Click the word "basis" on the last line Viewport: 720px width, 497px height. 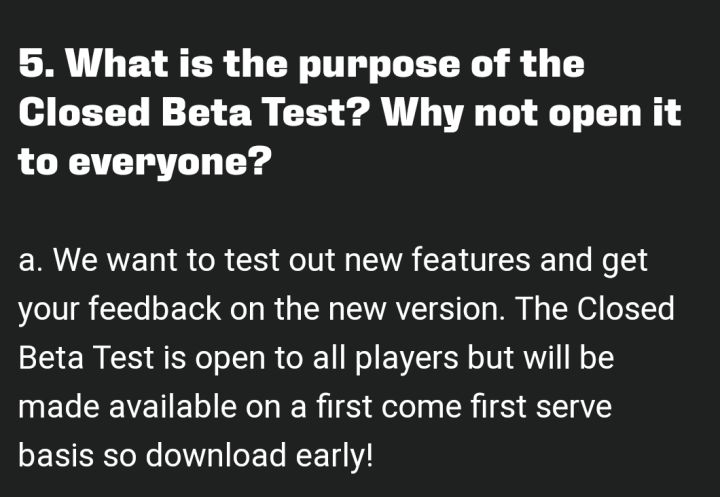[53, 455]
